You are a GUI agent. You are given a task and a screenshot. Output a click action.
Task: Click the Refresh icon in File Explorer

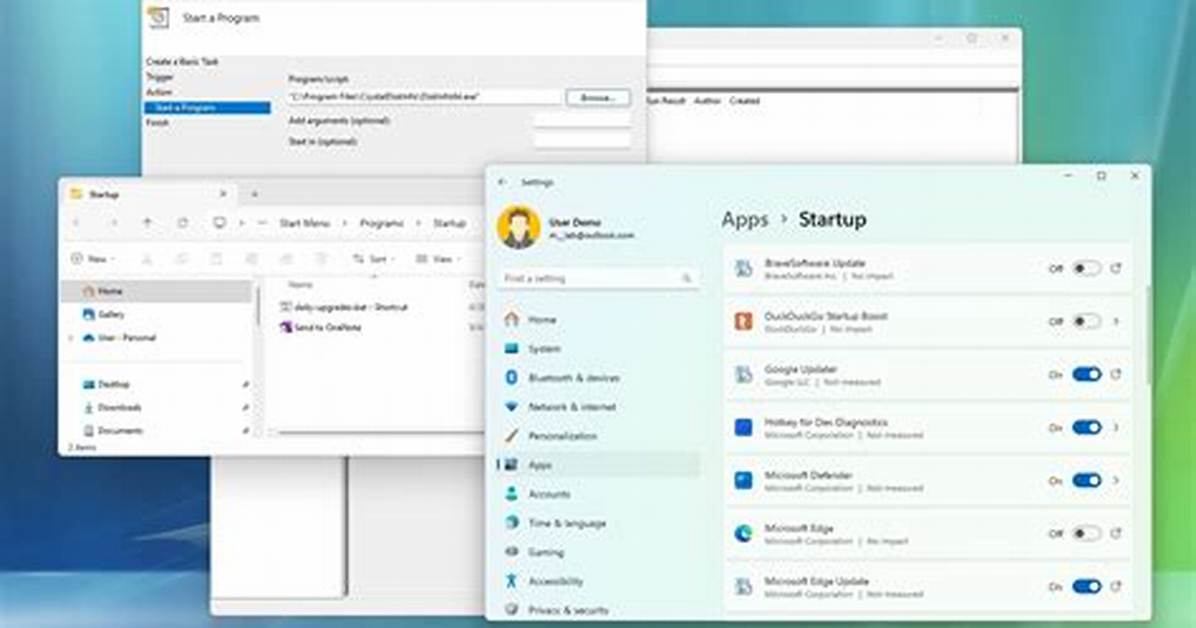coord(182,223)
